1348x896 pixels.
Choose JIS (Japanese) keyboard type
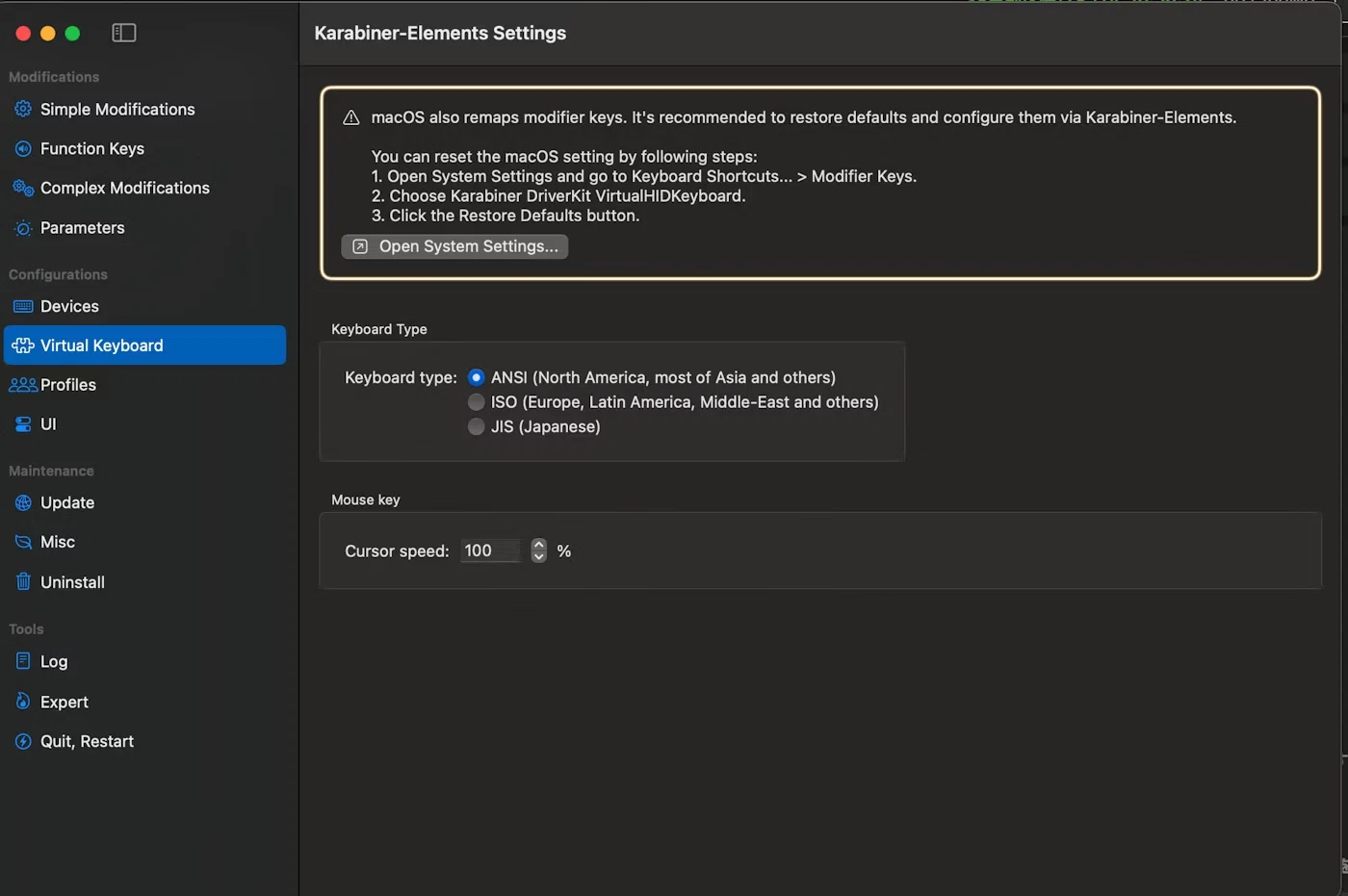pos(476,426)
